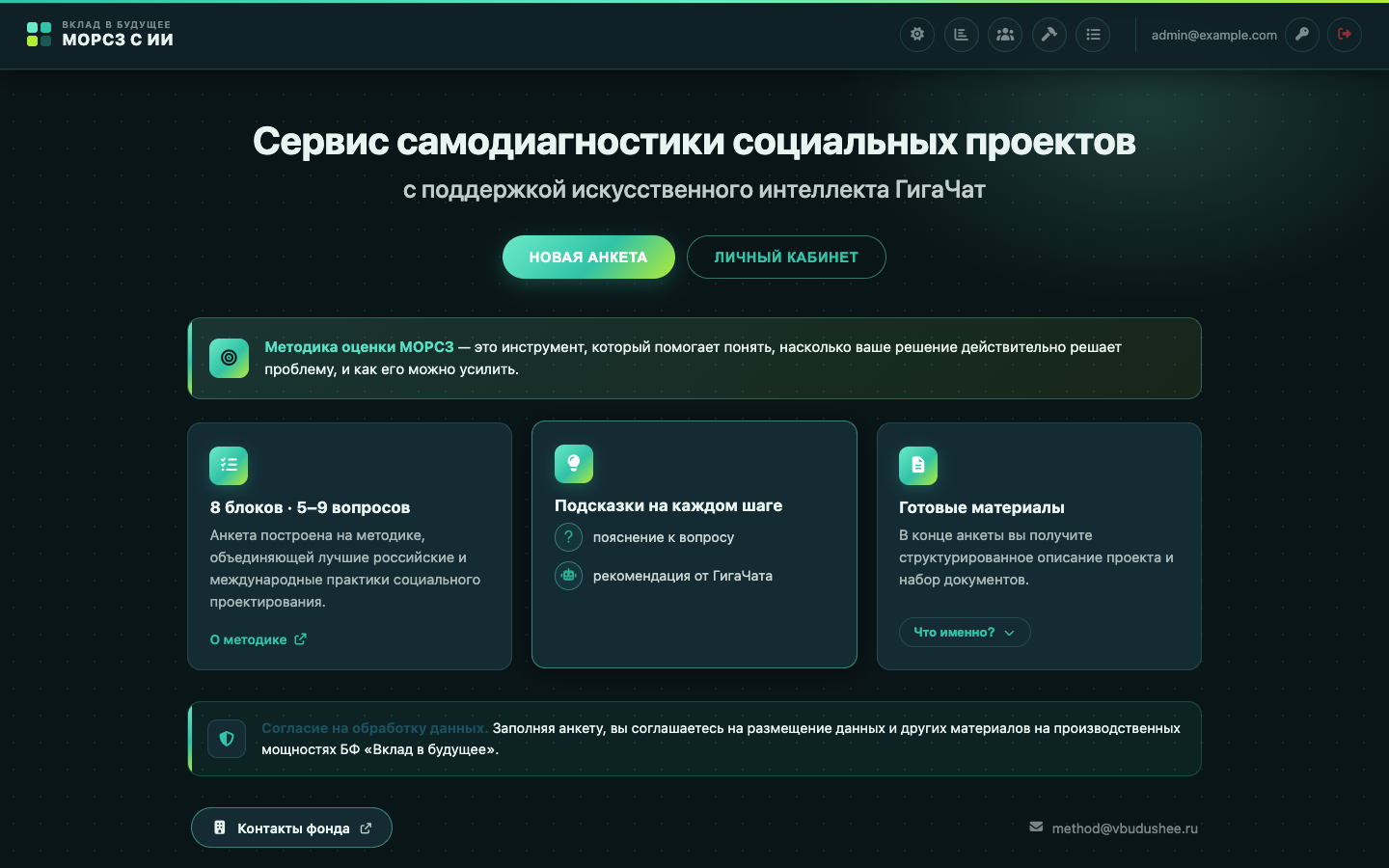Open the bar chart statistics icon
Viewport: 1389px width, 868px height.
pyautogui.click(x=962, y=35)
